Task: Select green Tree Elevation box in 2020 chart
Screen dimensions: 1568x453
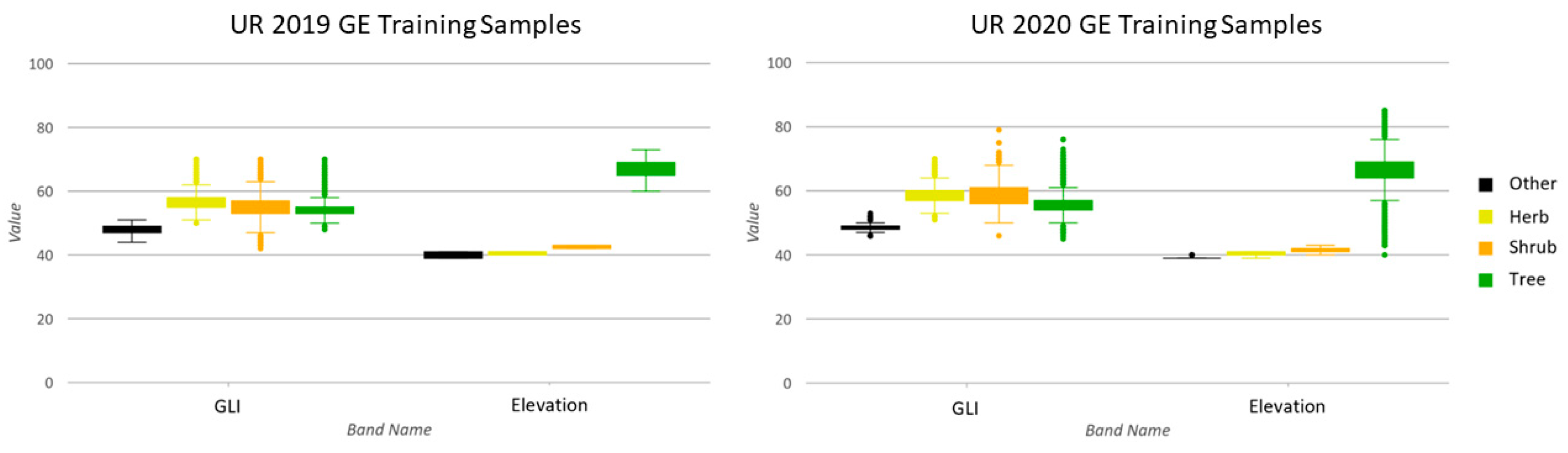Action: click(x=1384, y=170)
